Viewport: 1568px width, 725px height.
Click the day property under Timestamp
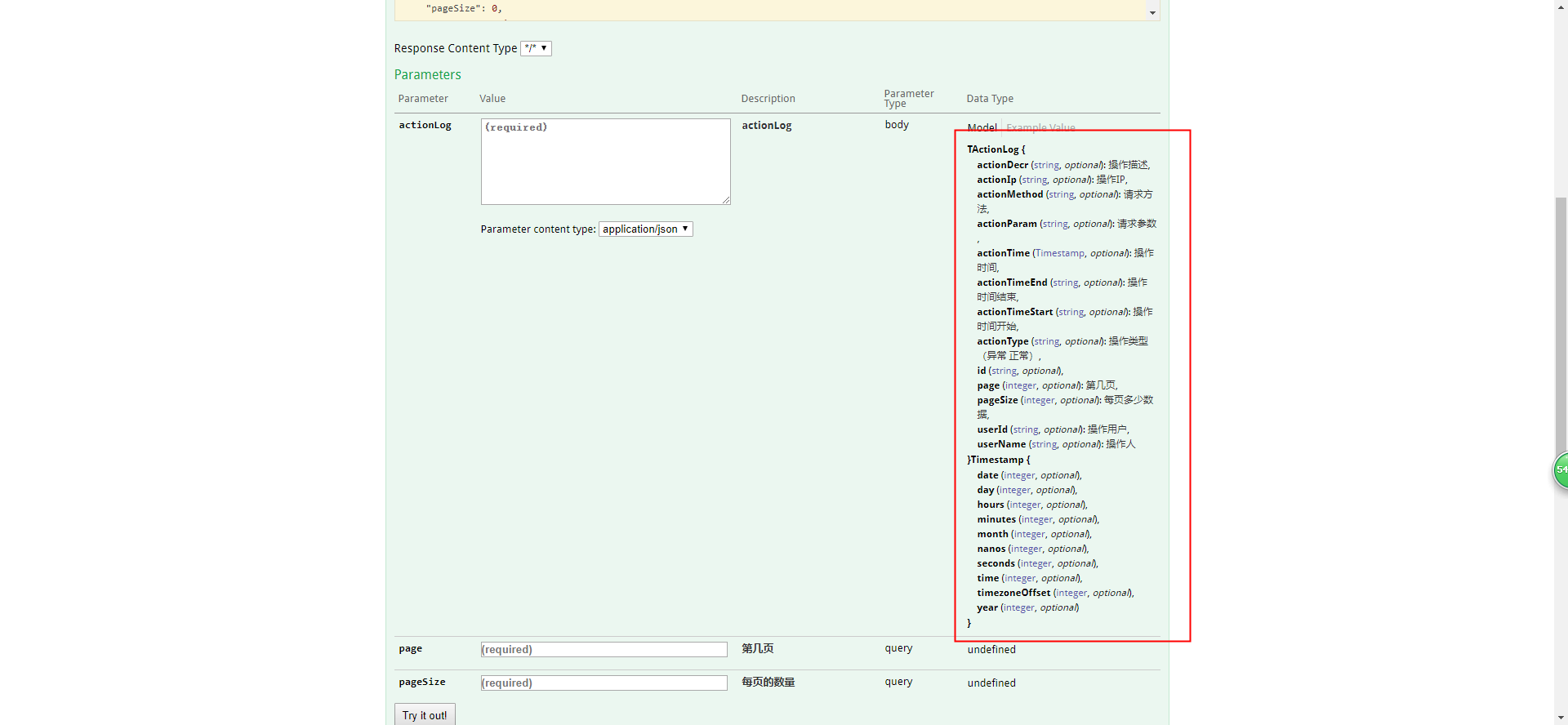[985, 490]
